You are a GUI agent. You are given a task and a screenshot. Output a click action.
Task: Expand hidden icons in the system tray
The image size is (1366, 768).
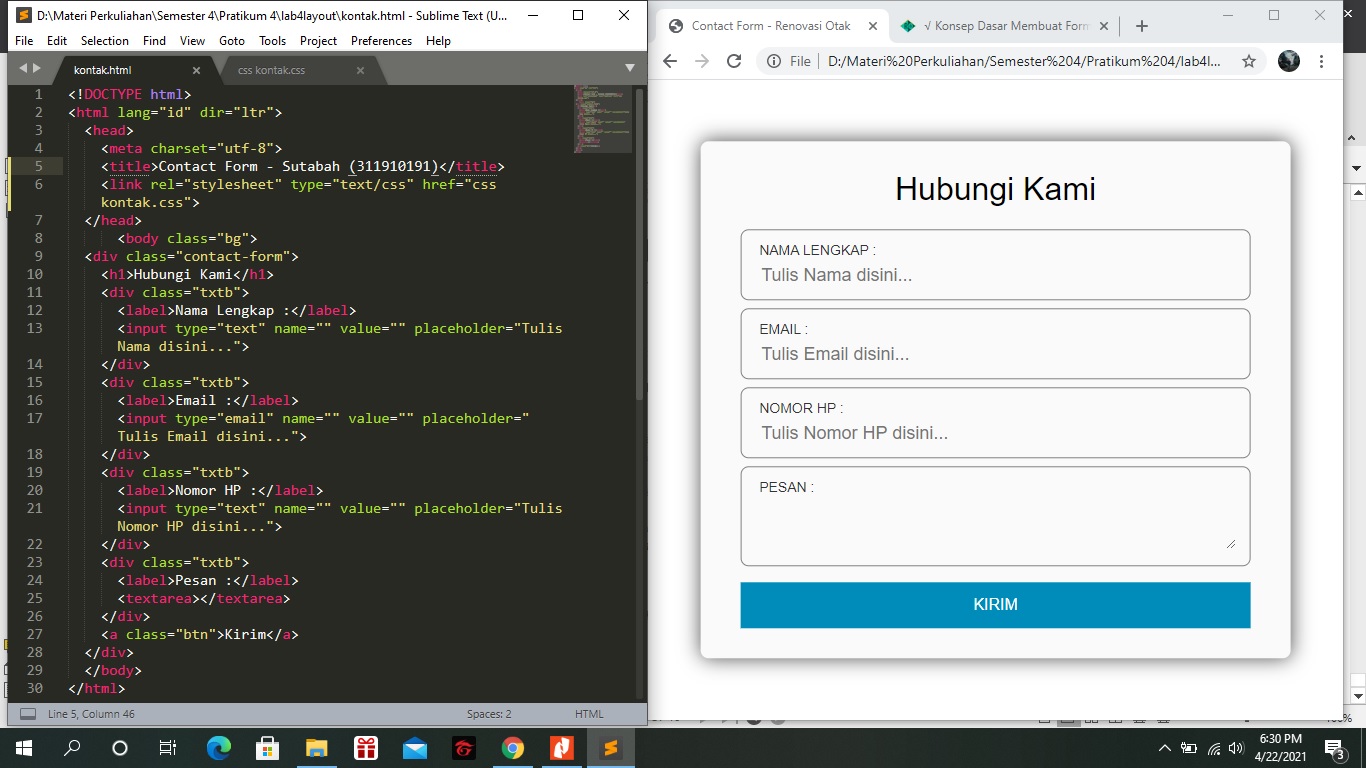[1163, 747]
